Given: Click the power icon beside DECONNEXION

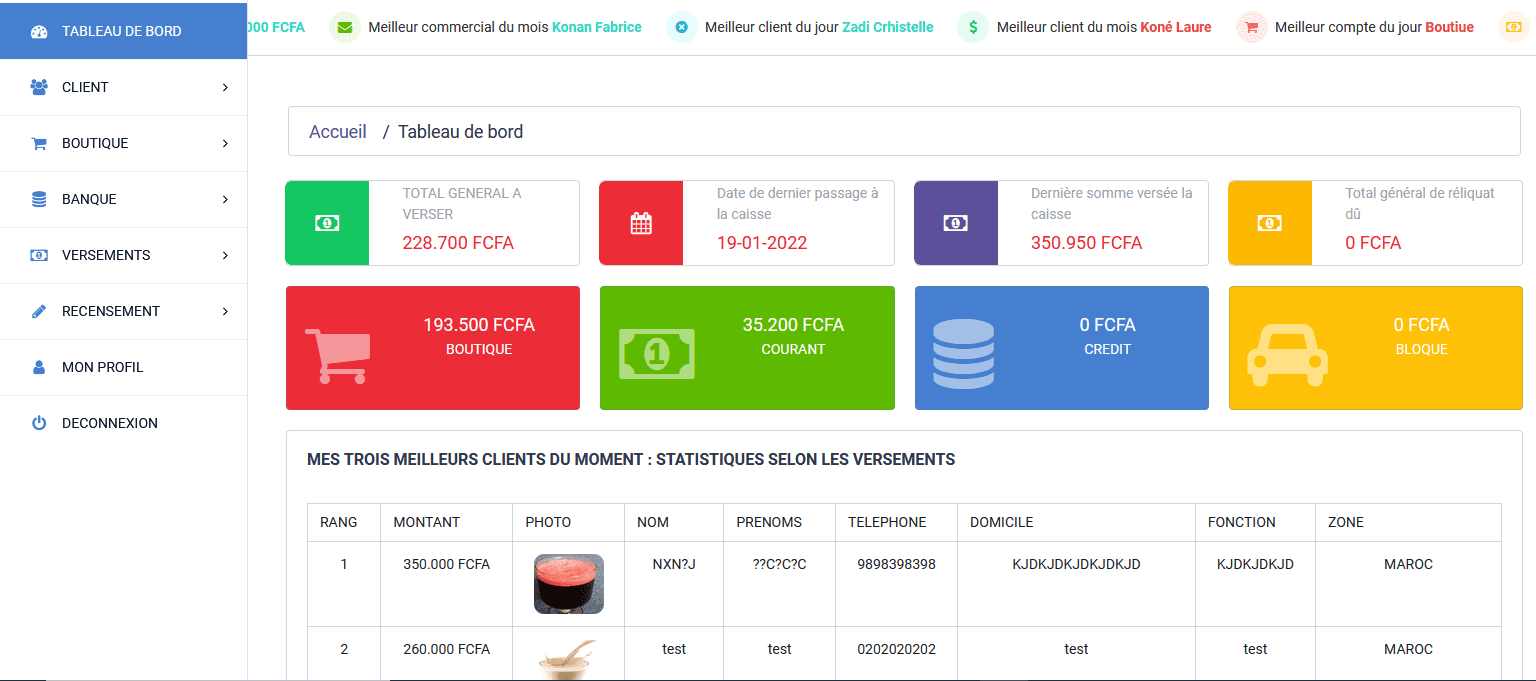Looking at the screenshot, I should coord(38,422).
